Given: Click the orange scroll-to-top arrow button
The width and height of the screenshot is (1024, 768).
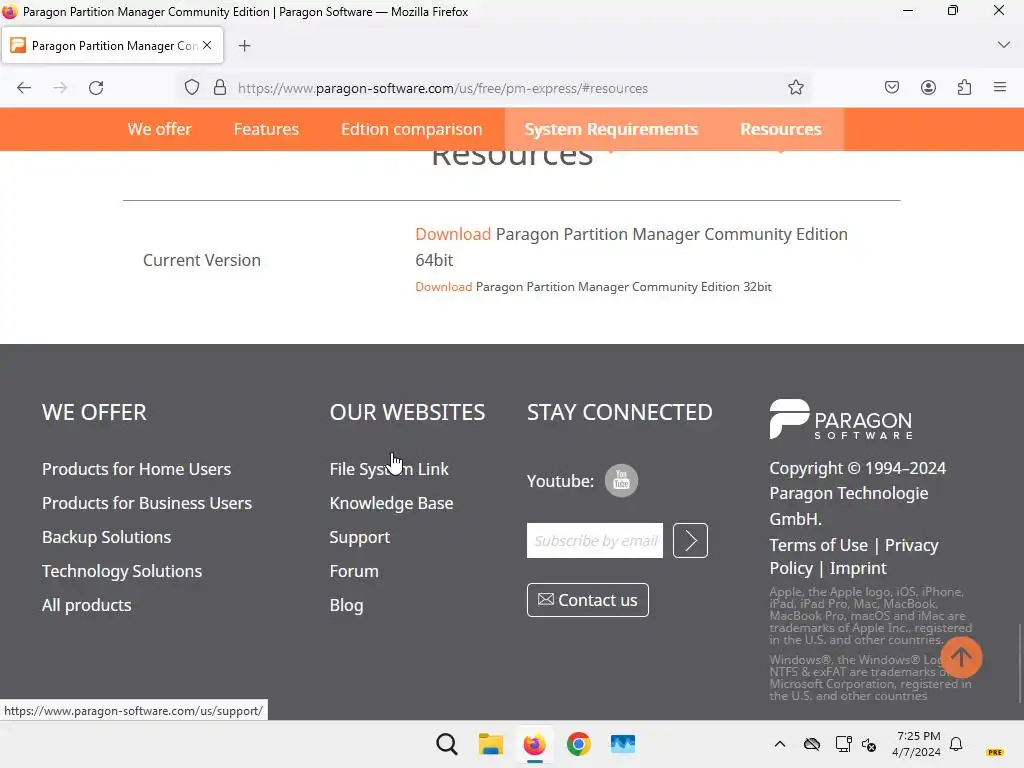Looking at the screenshot, I should point(961,657).
